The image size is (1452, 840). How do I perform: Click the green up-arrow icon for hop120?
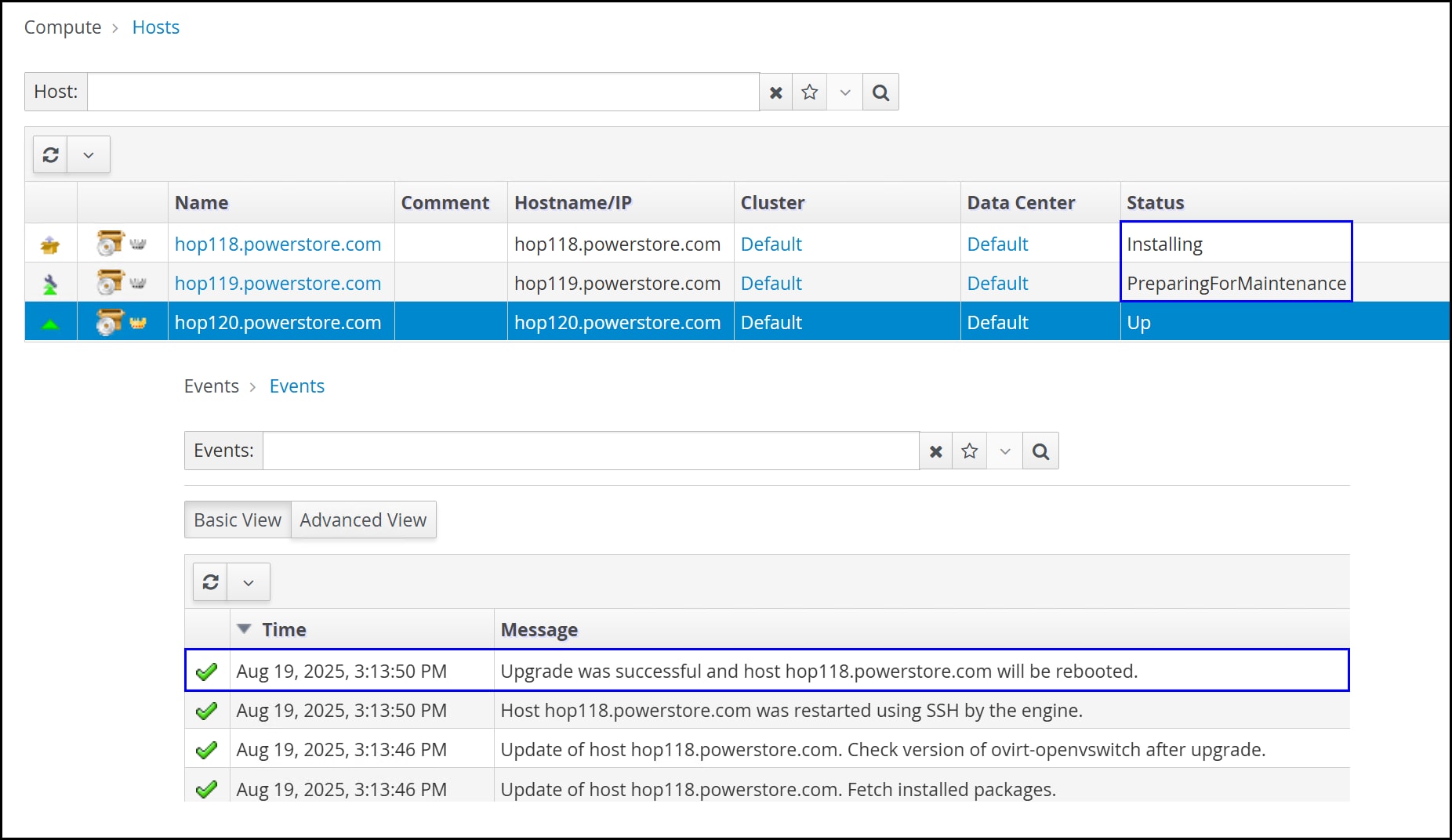click(50, 324)
